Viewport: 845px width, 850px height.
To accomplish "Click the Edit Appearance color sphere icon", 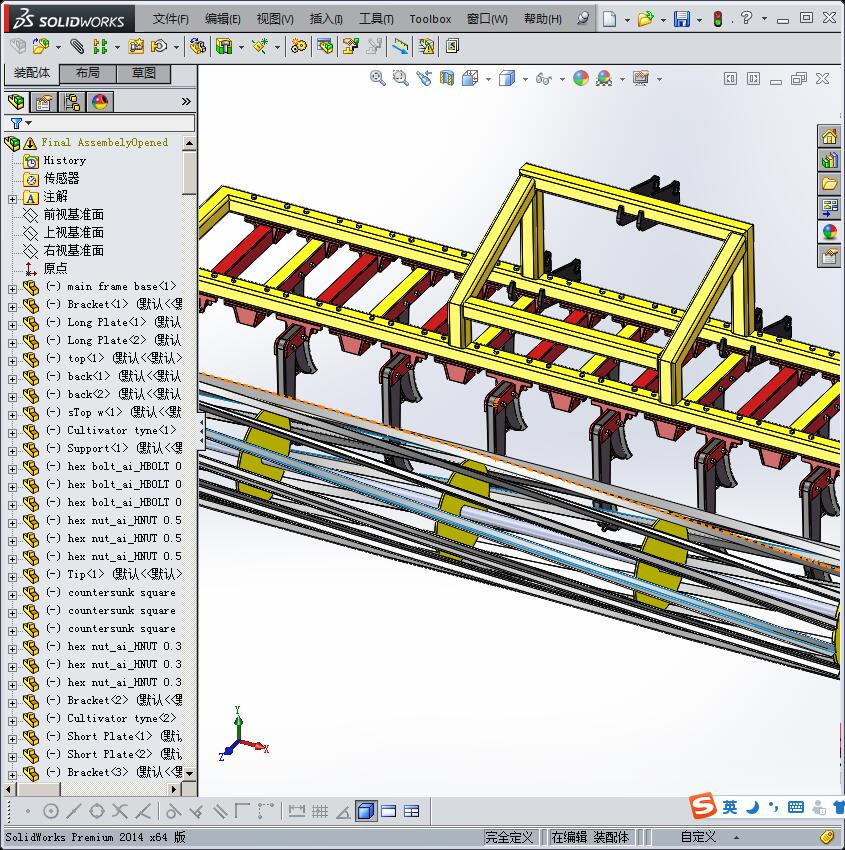I will coord(581,79).
